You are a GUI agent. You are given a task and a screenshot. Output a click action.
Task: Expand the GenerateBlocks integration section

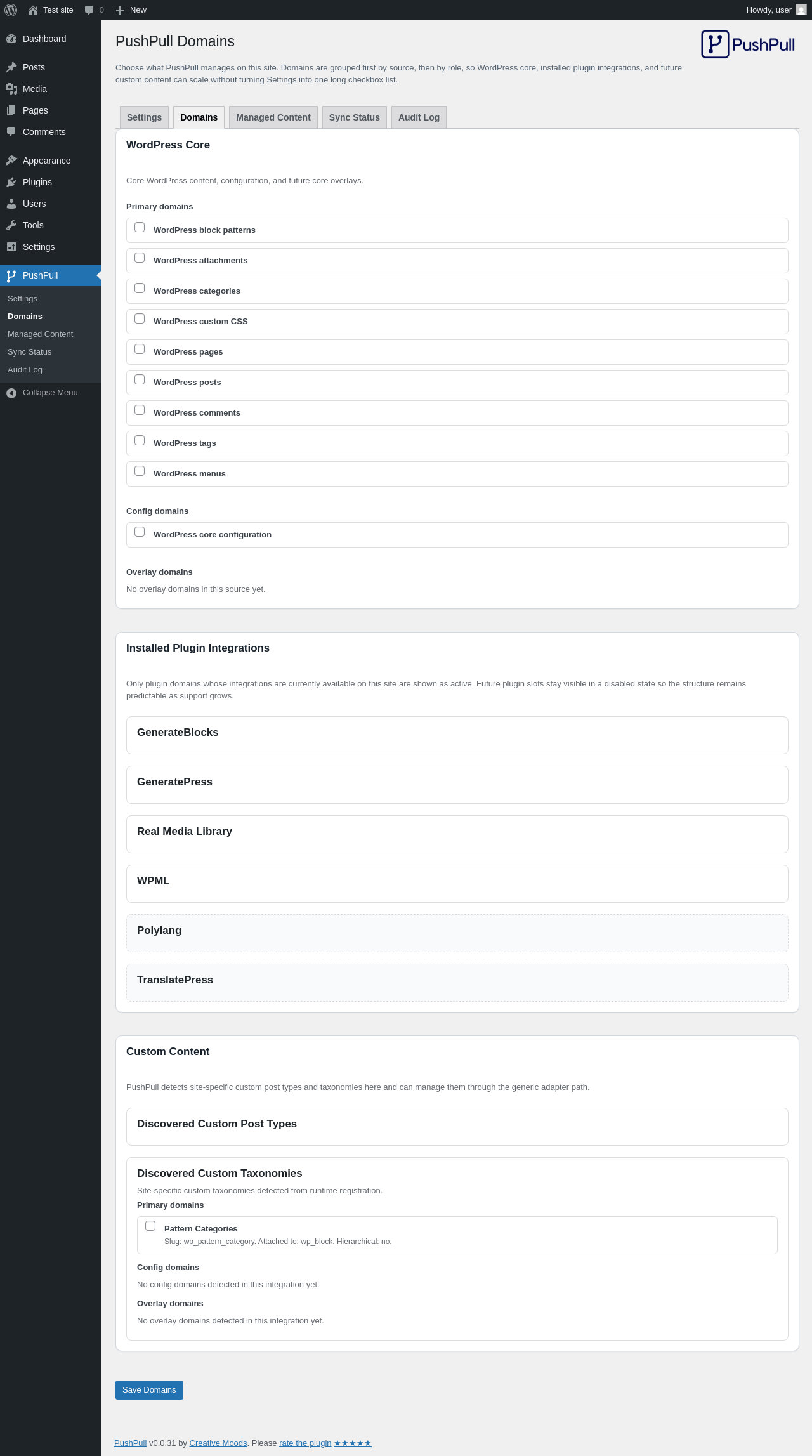tap(457, 735)
